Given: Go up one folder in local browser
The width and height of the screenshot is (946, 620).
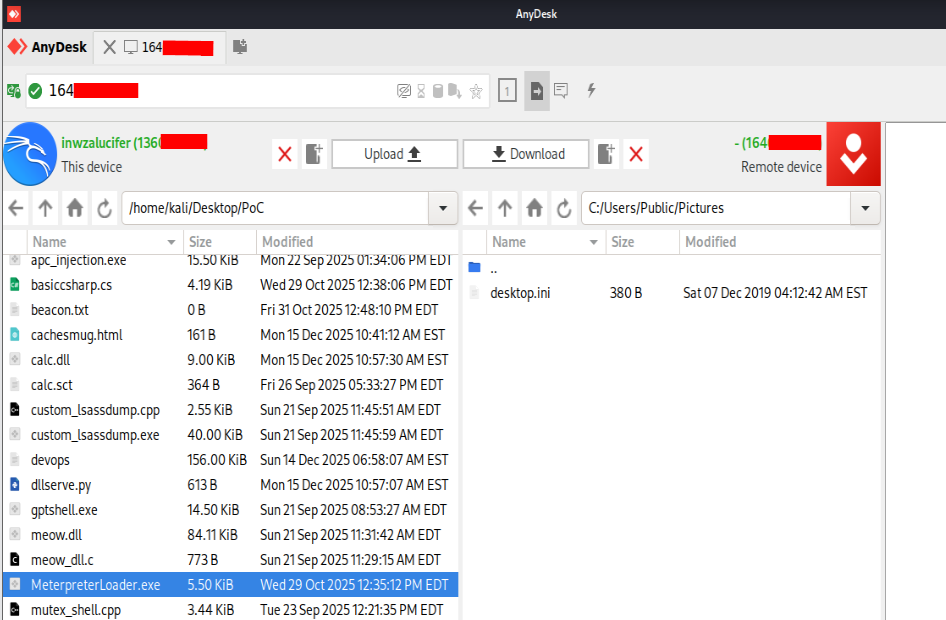Looking at the screenshot, I should 45,209.
